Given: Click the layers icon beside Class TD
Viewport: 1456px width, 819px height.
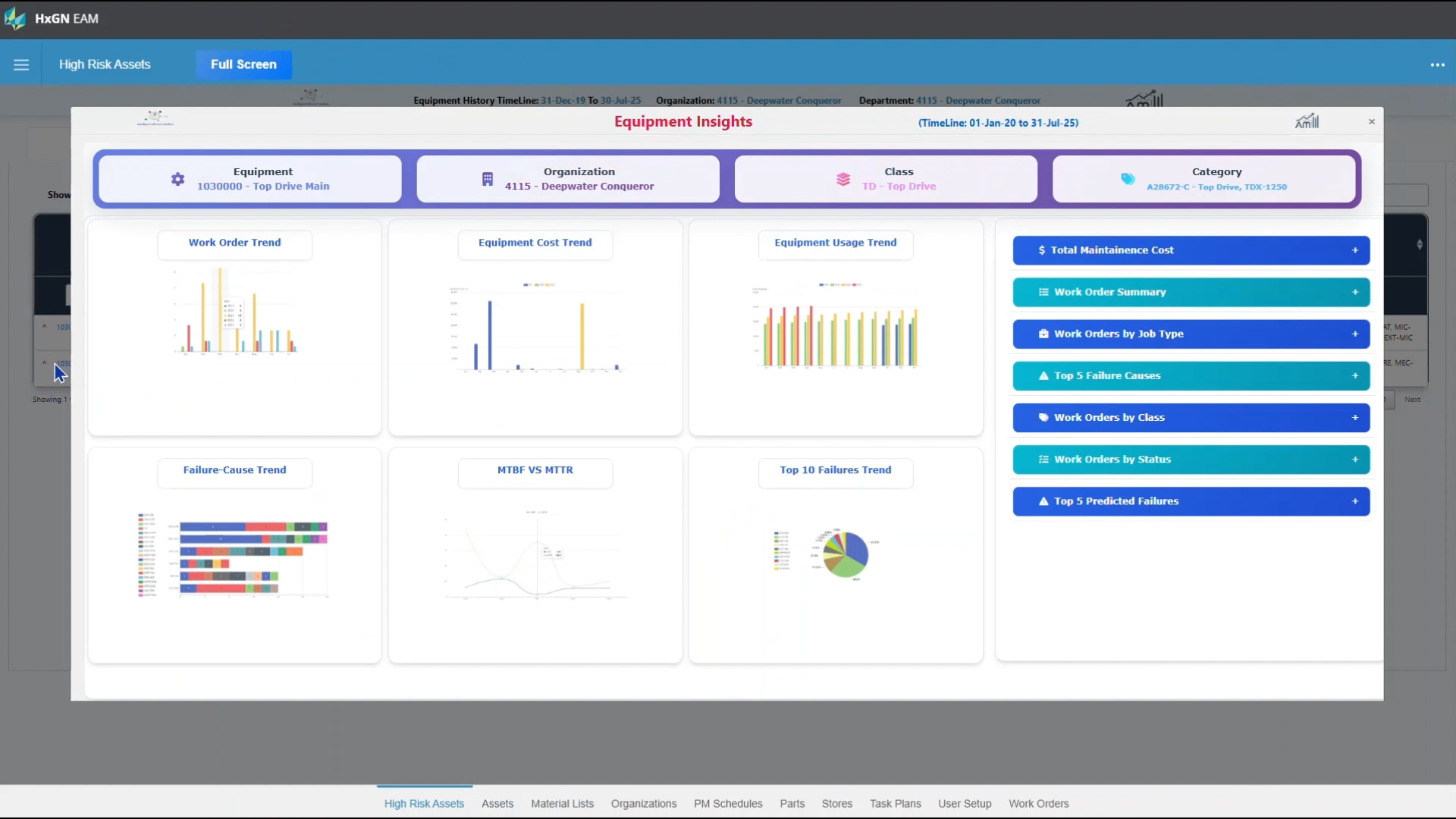Looking at the screenshot, I should pos(844,180).
